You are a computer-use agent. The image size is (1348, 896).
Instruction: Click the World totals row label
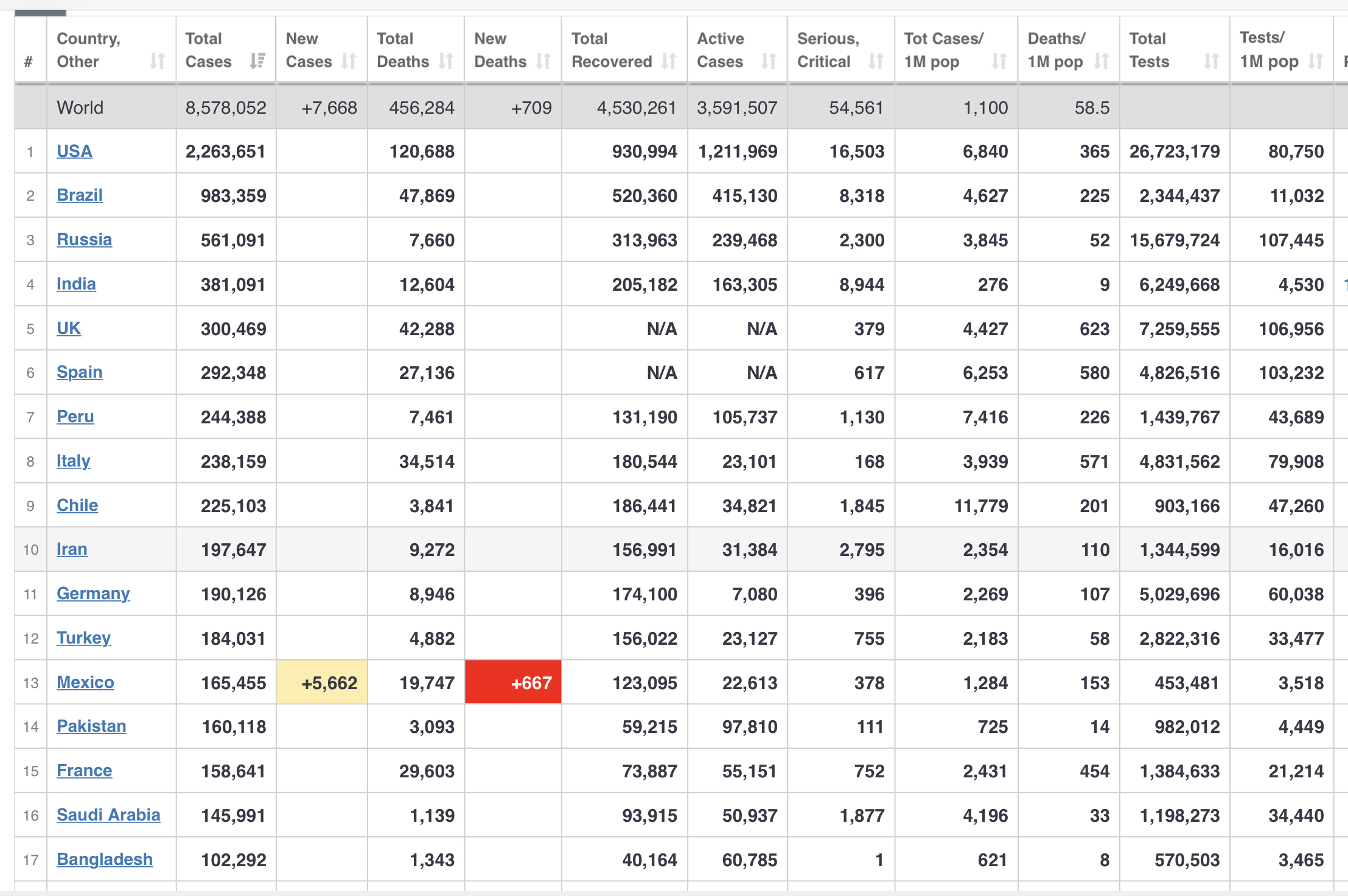tap(80, 108)
